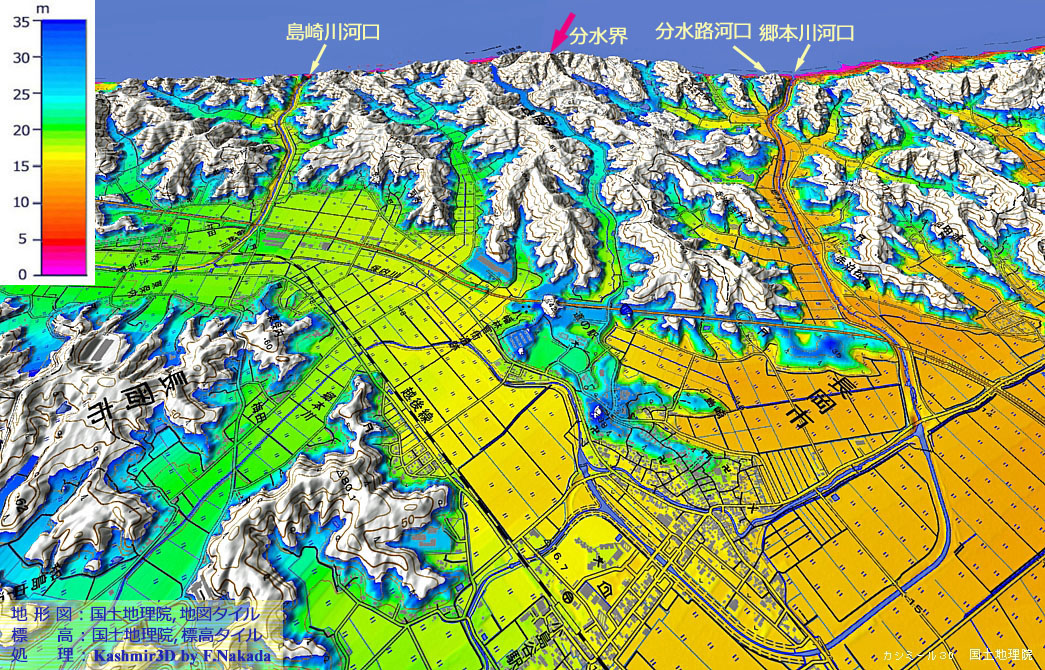This screenshot has height=670, width=1045.
Task: Click the m unit label above legend
Action: (41, 8)
